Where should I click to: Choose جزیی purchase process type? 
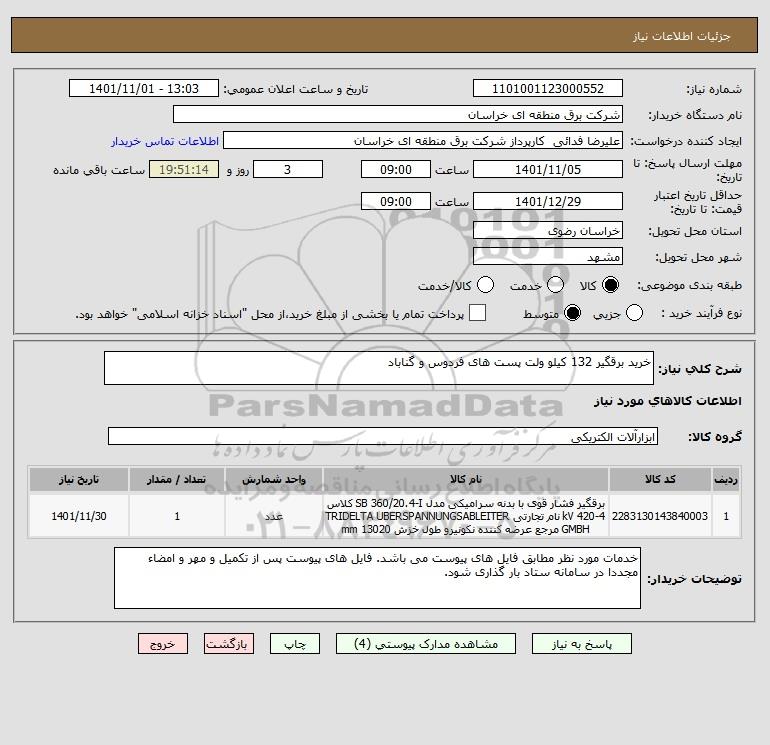pos(634,313)
